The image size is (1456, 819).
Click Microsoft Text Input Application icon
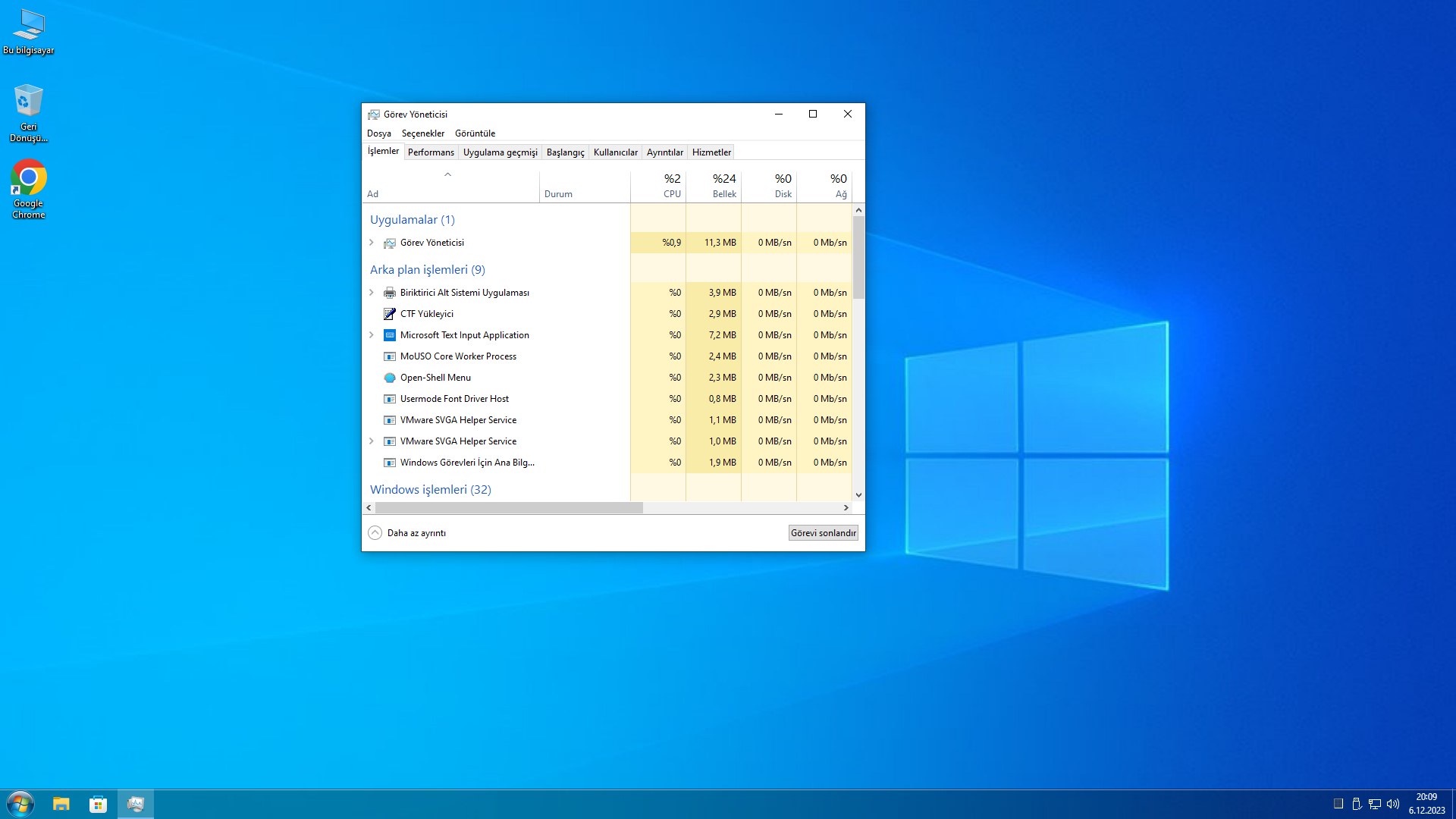coord(390,335)
